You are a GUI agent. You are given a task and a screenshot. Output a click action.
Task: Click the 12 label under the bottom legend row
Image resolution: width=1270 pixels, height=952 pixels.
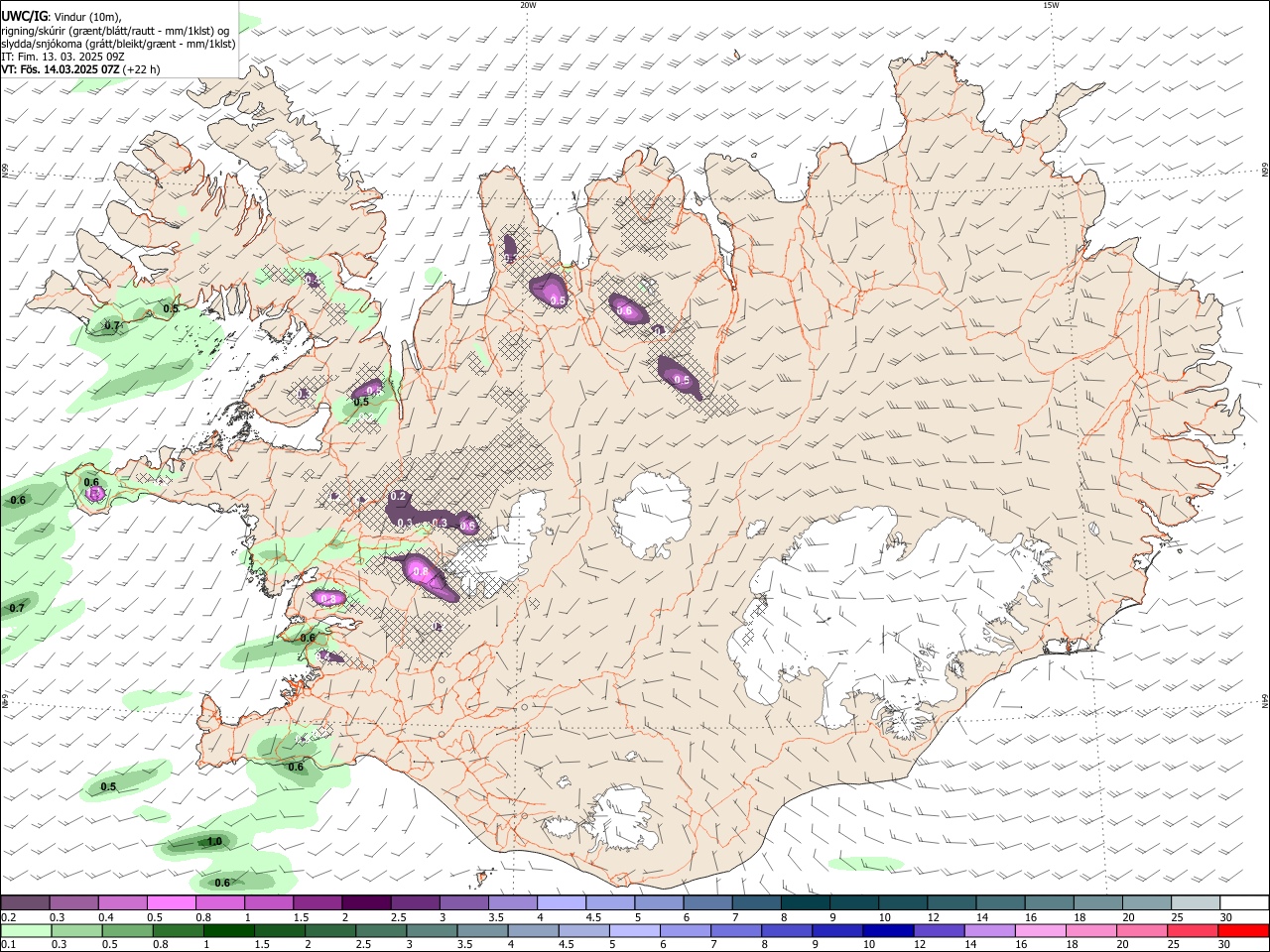919,944
